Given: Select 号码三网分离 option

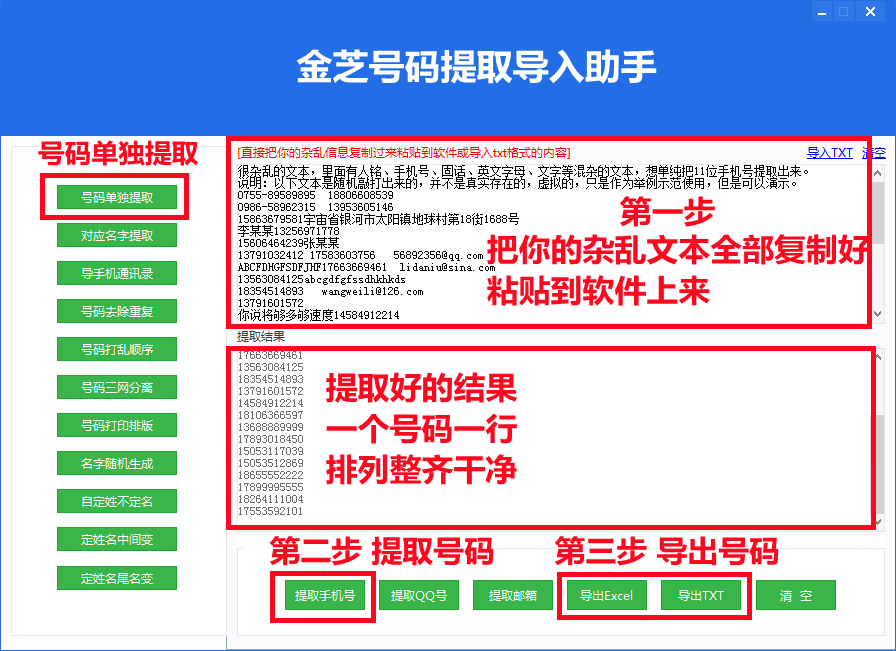Looking at the screenshot, I should [x=117, y=388].
